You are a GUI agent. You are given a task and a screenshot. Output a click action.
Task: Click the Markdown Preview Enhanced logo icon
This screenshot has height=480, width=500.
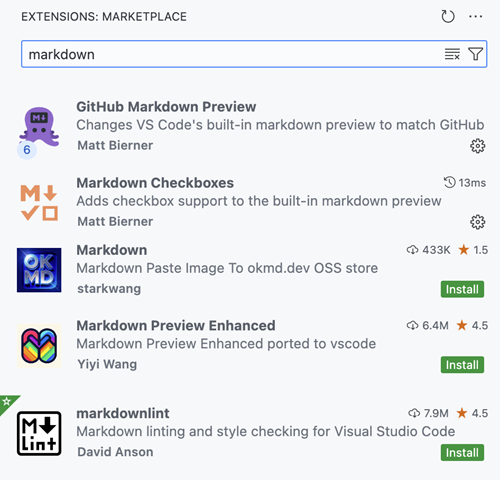39,346
